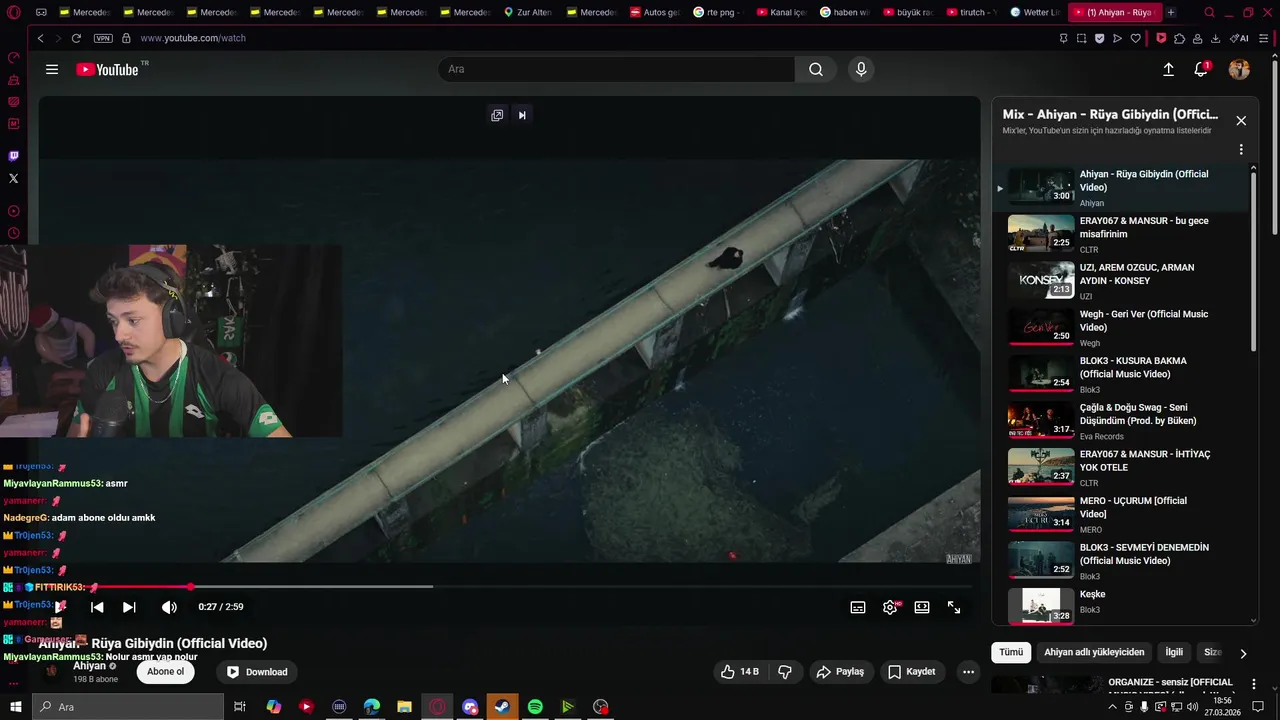Screen dimensions: 1280x720
Task: Toggle the VPN badge in address bar
Action: pos(103,38)
